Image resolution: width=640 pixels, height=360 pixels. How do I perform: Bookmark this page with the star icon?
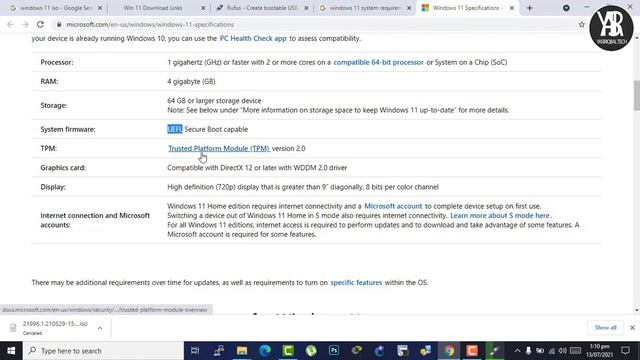[582, 24]
